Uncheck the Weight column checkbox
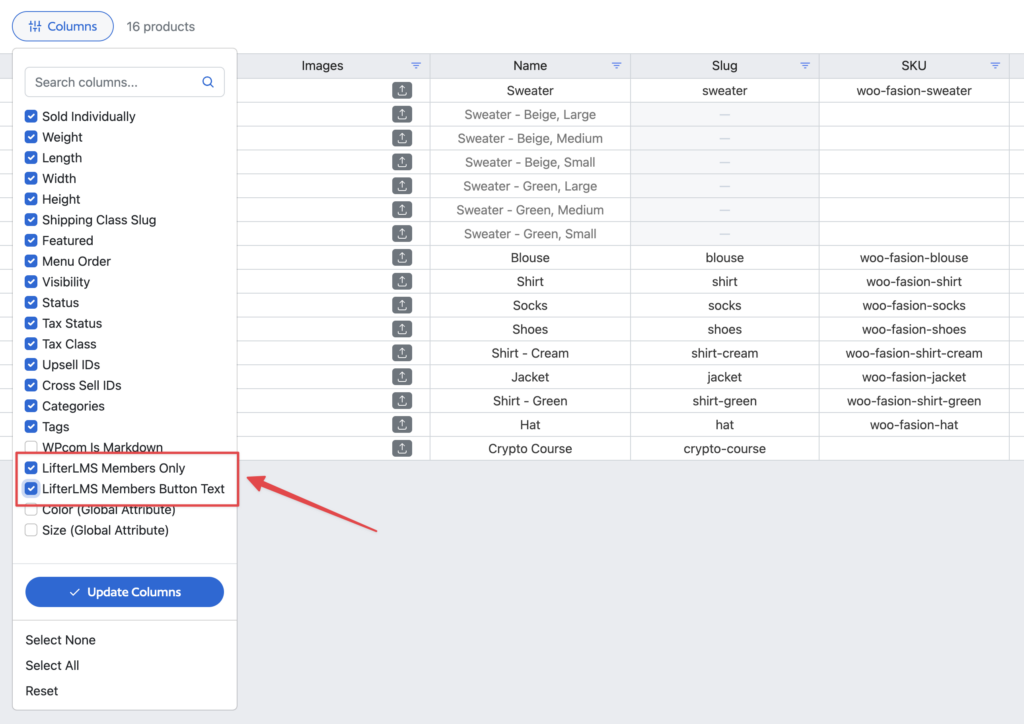 point(31,137)
